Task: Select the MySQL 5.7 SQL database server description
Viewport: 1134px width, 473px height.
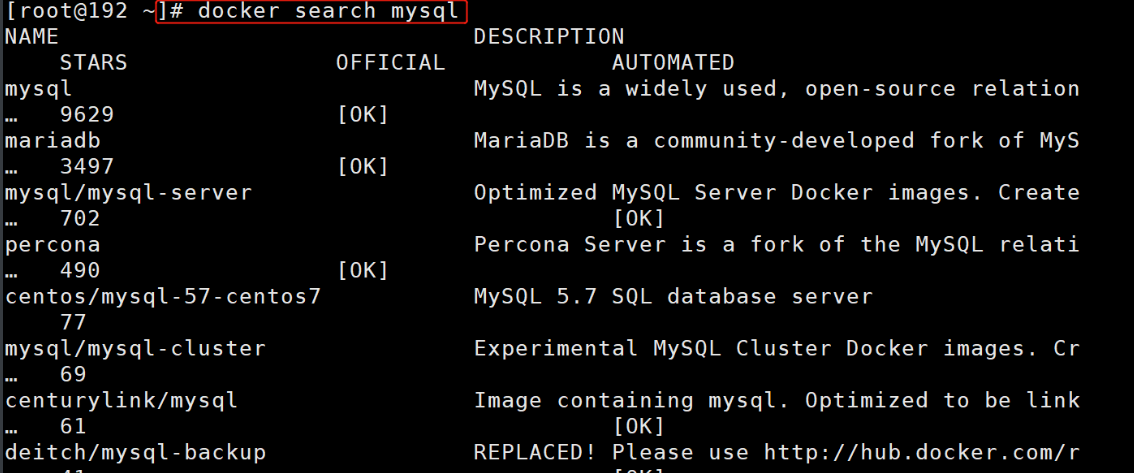Action: pyautogui.click(x=673, y=297)
